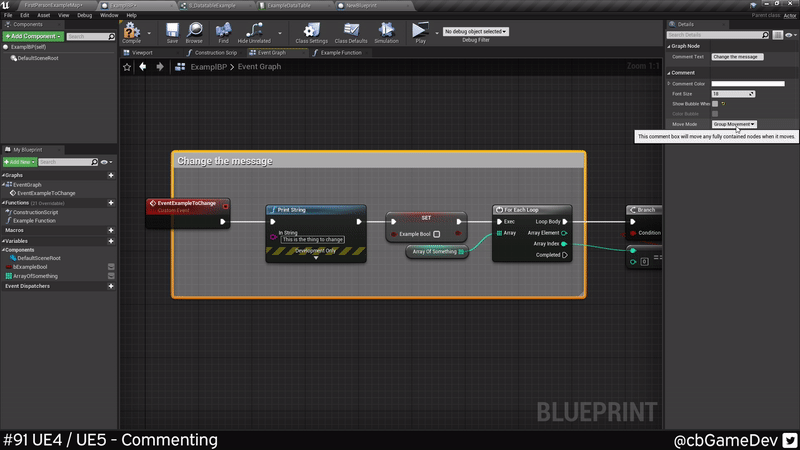800x450 pixels.
Task: Start Simulation mode
Action: (386, 33)
